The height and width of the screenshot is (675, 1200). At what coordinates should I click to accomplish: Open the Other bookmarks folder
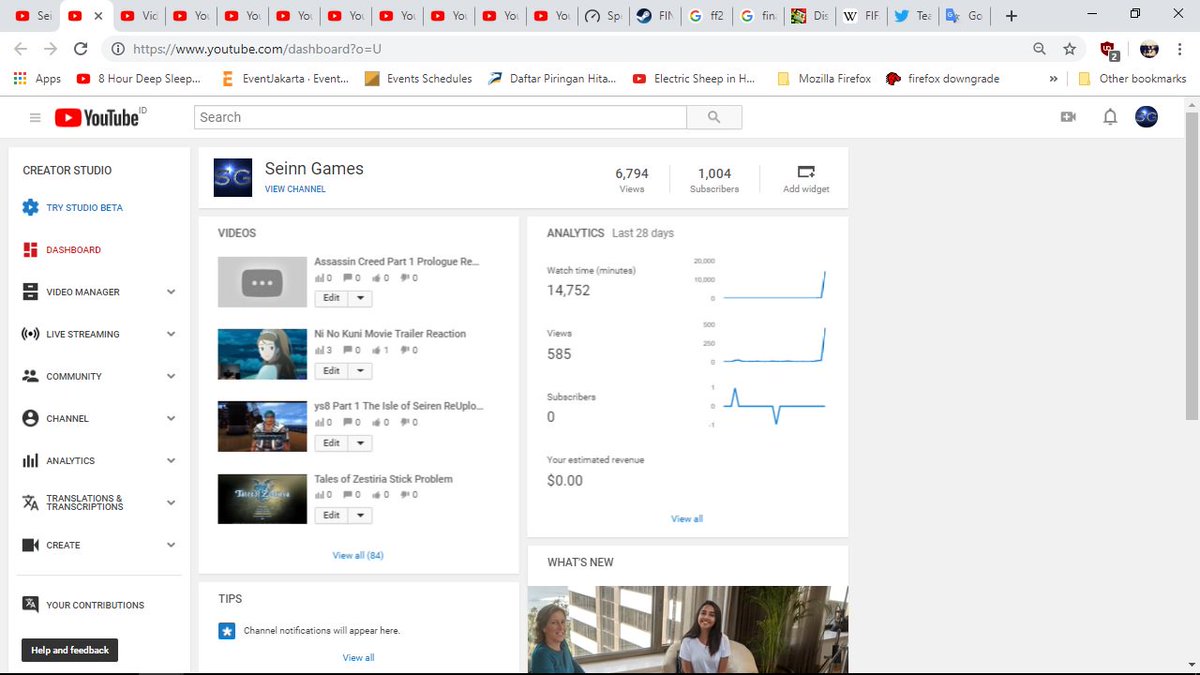1132,78
